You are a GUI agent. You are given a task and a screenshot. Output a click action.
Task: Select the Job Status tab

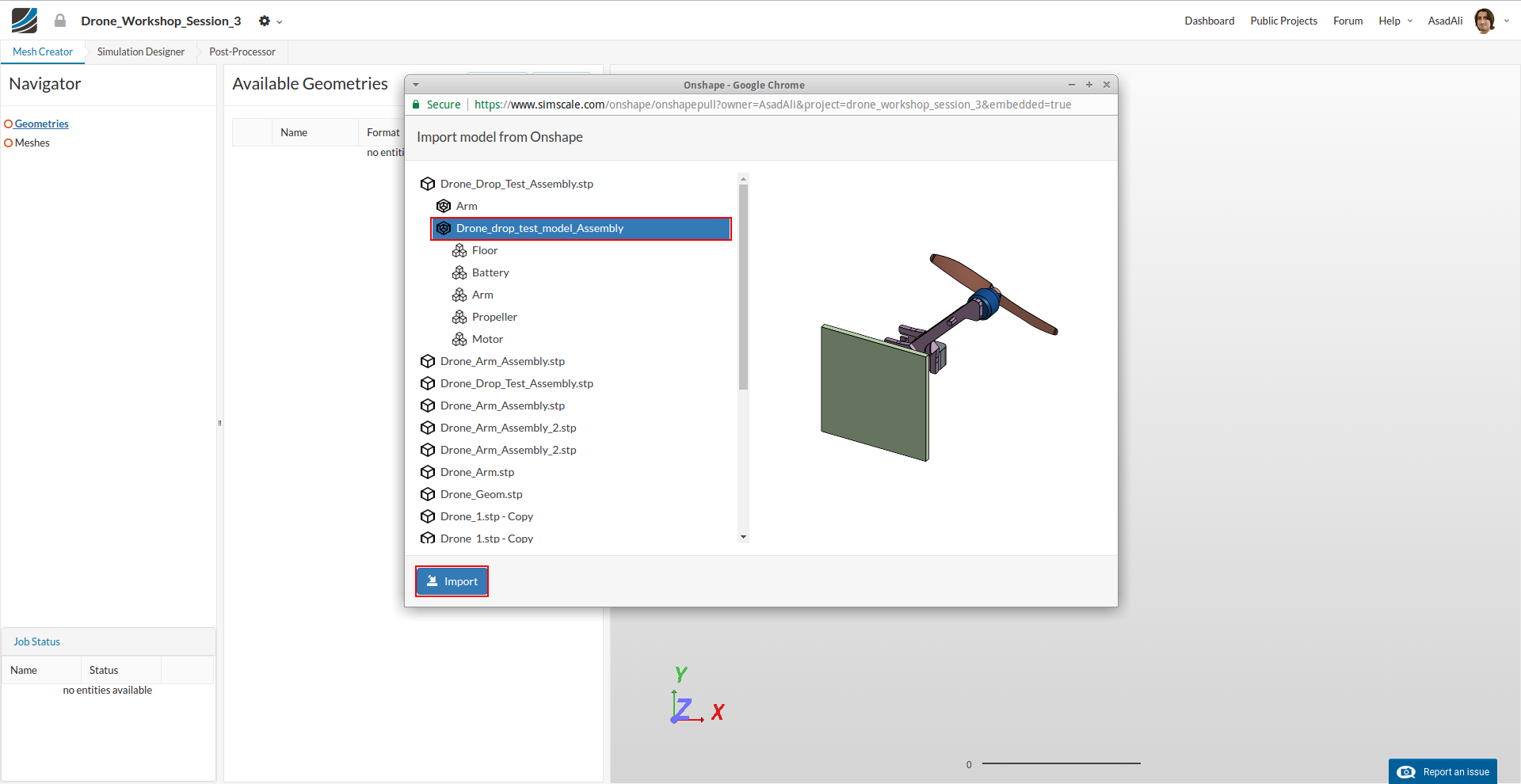(37, 642)
